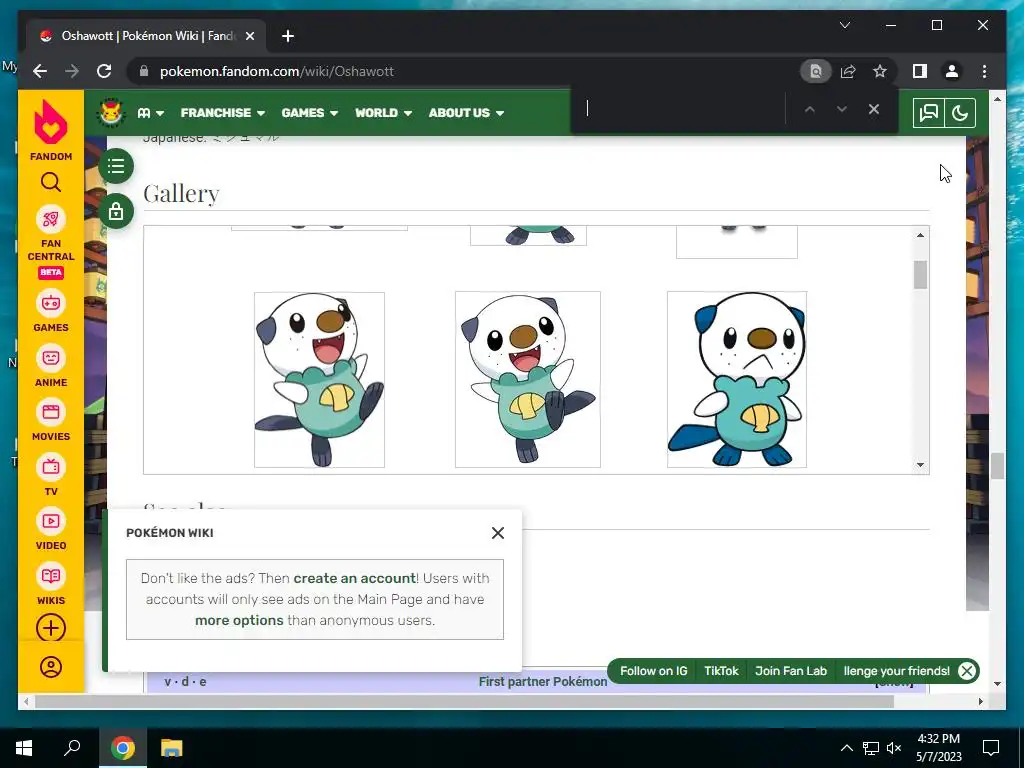
Task: Open the table of contents button
Action: 116,166
